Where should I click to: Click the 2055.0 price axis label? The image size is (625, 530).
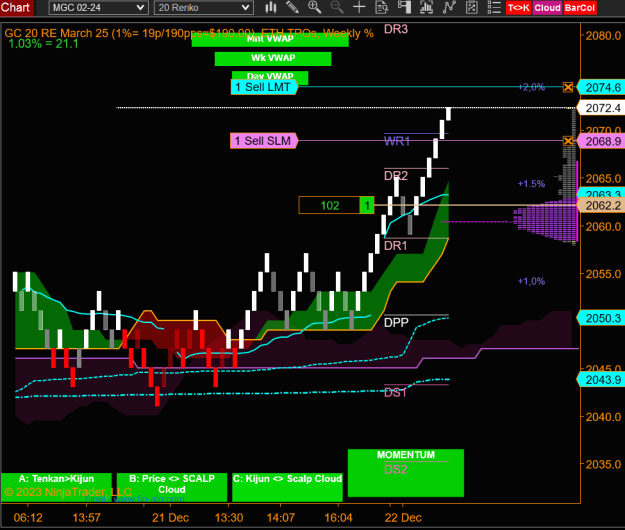coord(603,274)
